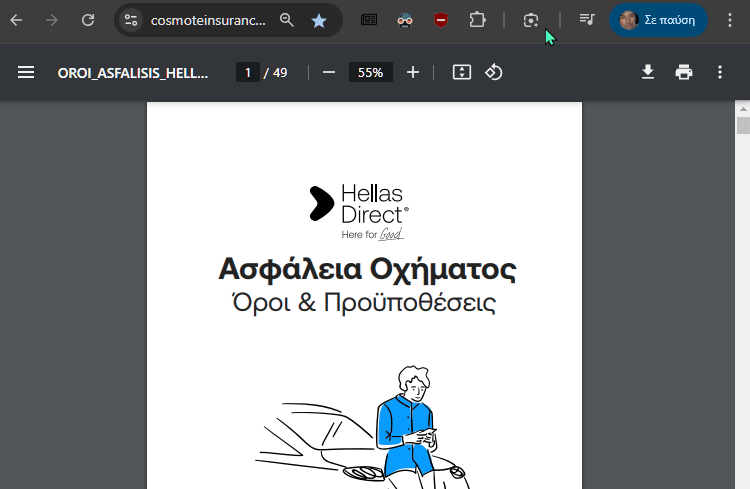
Task: Open the site information button
Action: click(131, 20)
